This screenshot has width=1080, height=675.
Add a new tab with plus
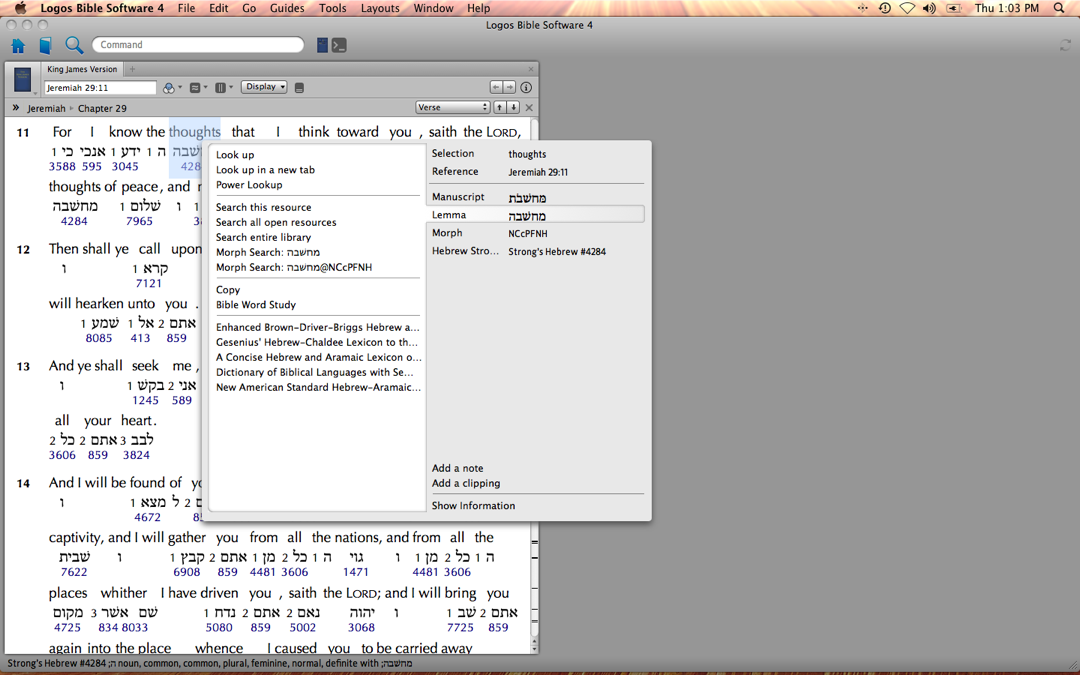coord(132,69)
